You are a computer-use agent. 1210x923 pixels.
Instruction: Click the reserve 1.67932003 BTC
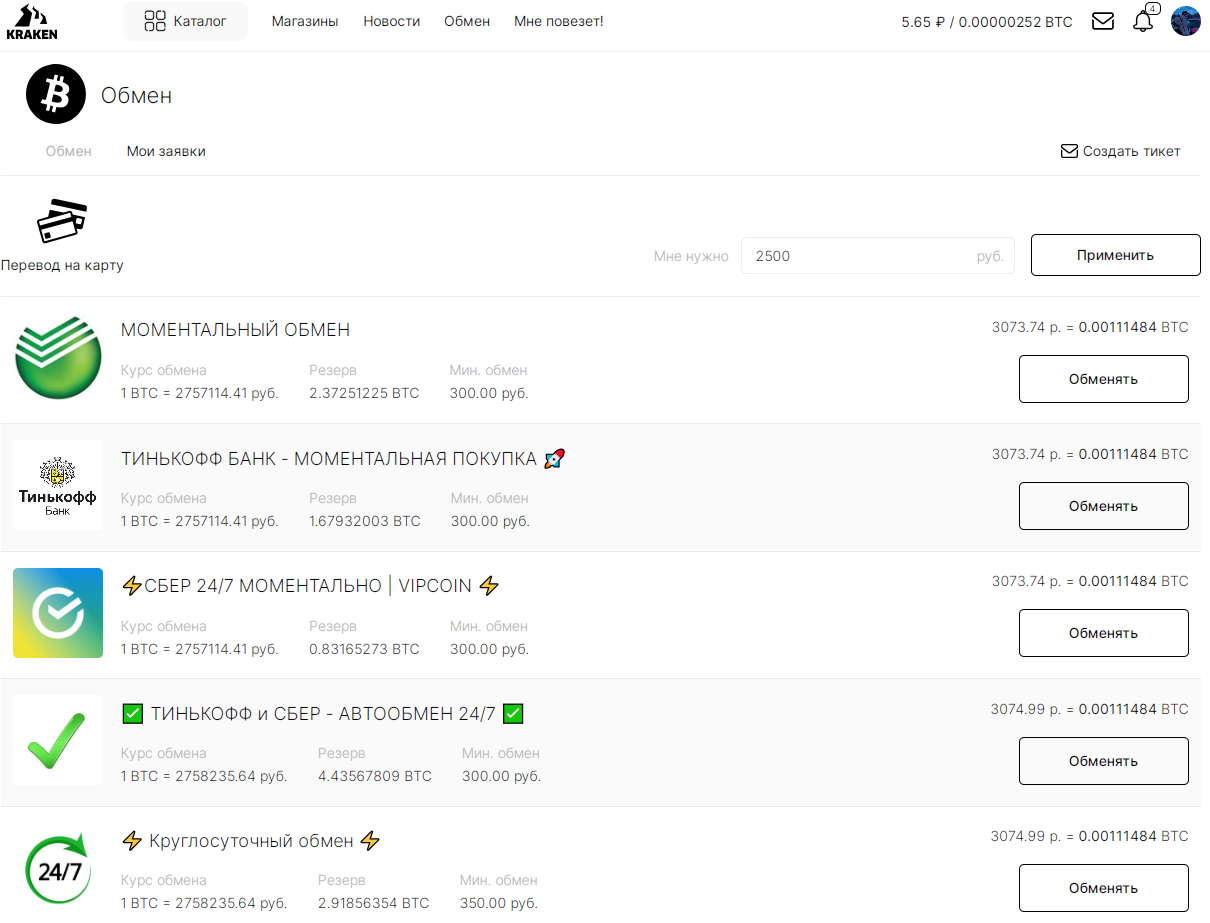click(x=365, y=521)
